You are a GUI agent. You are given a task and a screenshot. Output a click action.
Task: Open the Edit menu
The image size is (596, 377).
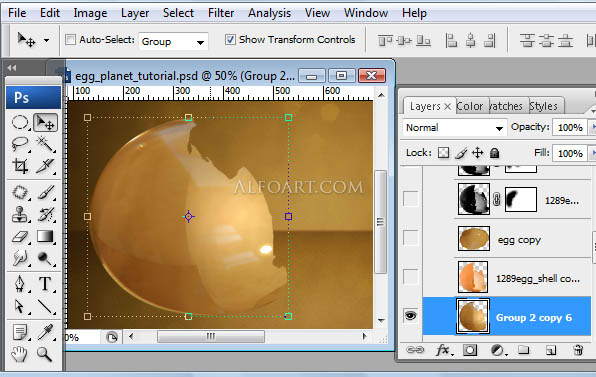[50, 13]
